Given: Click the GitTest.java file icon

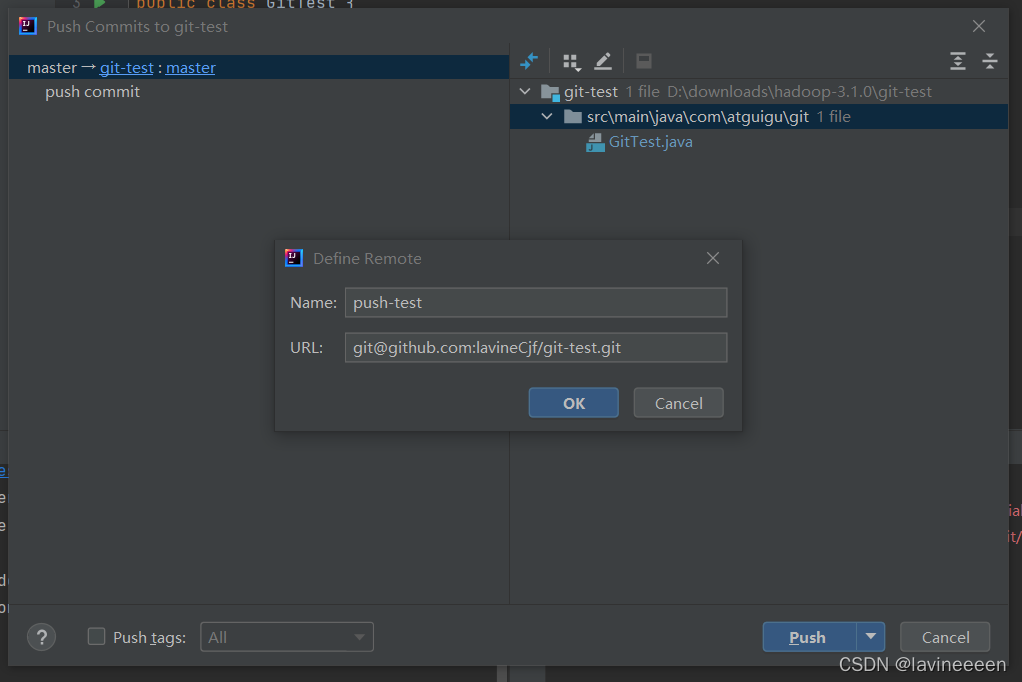Looking at the screenshot, I should coord(595,142).
